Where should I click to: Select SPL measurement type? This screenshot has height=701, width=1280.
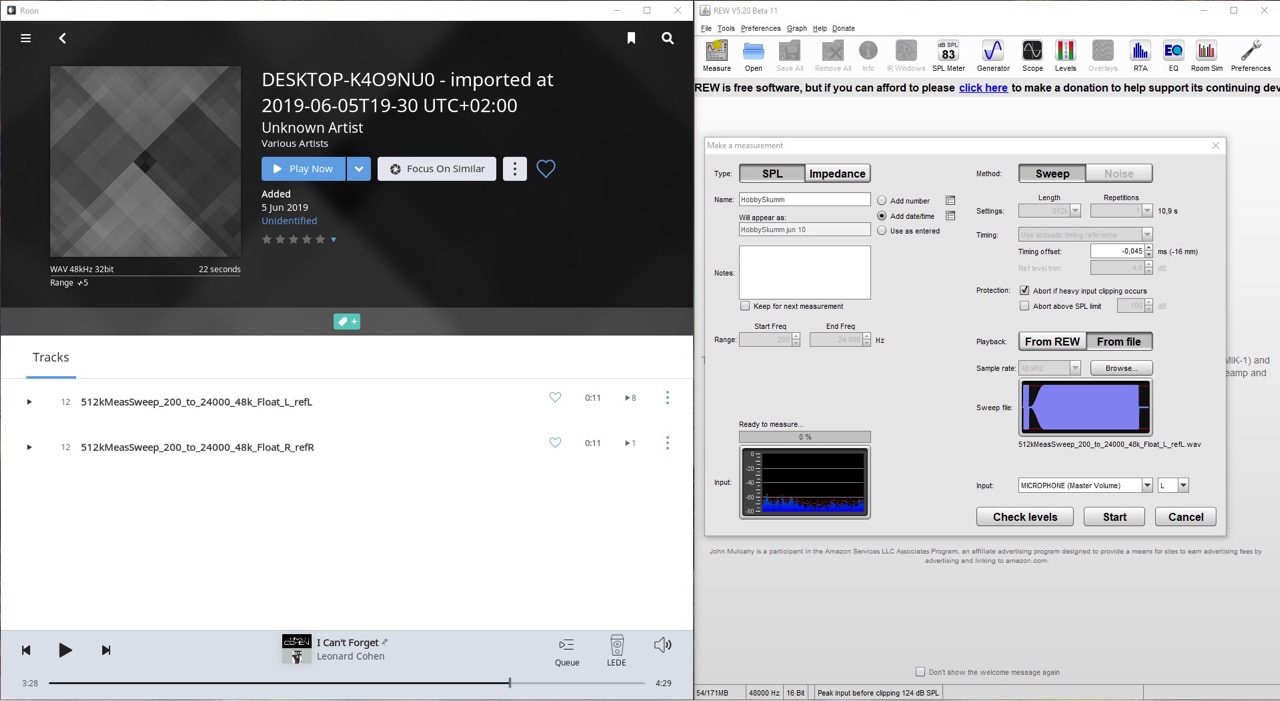(772, 174)
